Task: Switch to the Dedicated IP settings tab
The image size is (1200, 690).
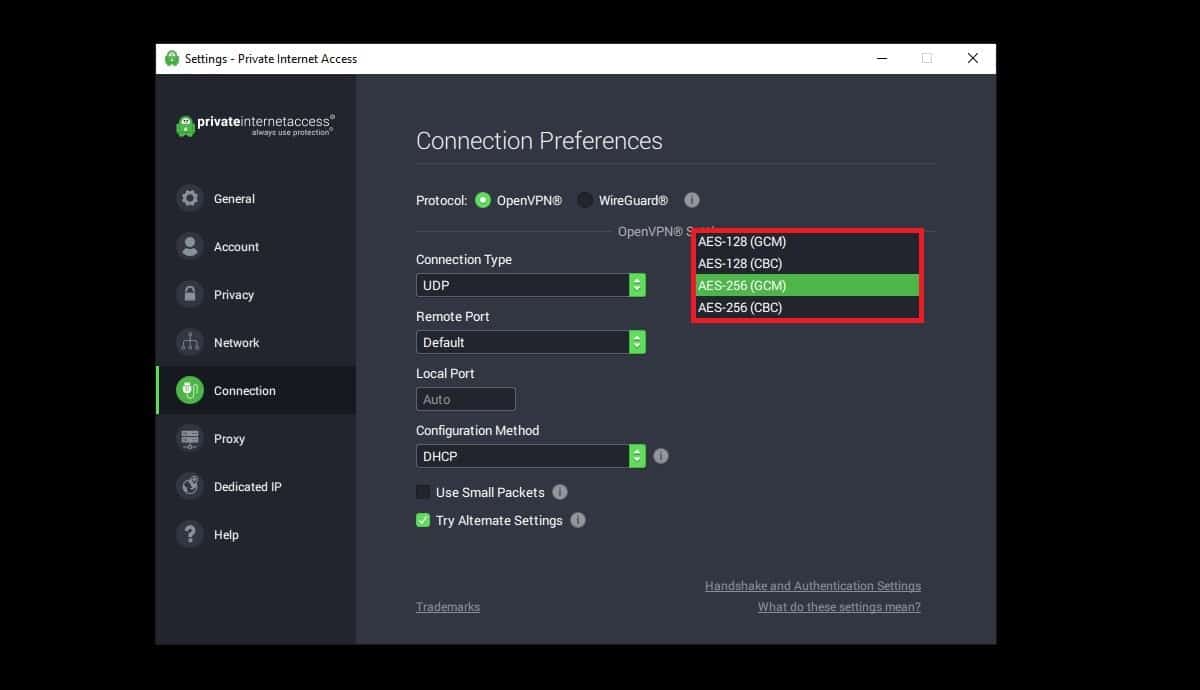Action: point(256,486)
